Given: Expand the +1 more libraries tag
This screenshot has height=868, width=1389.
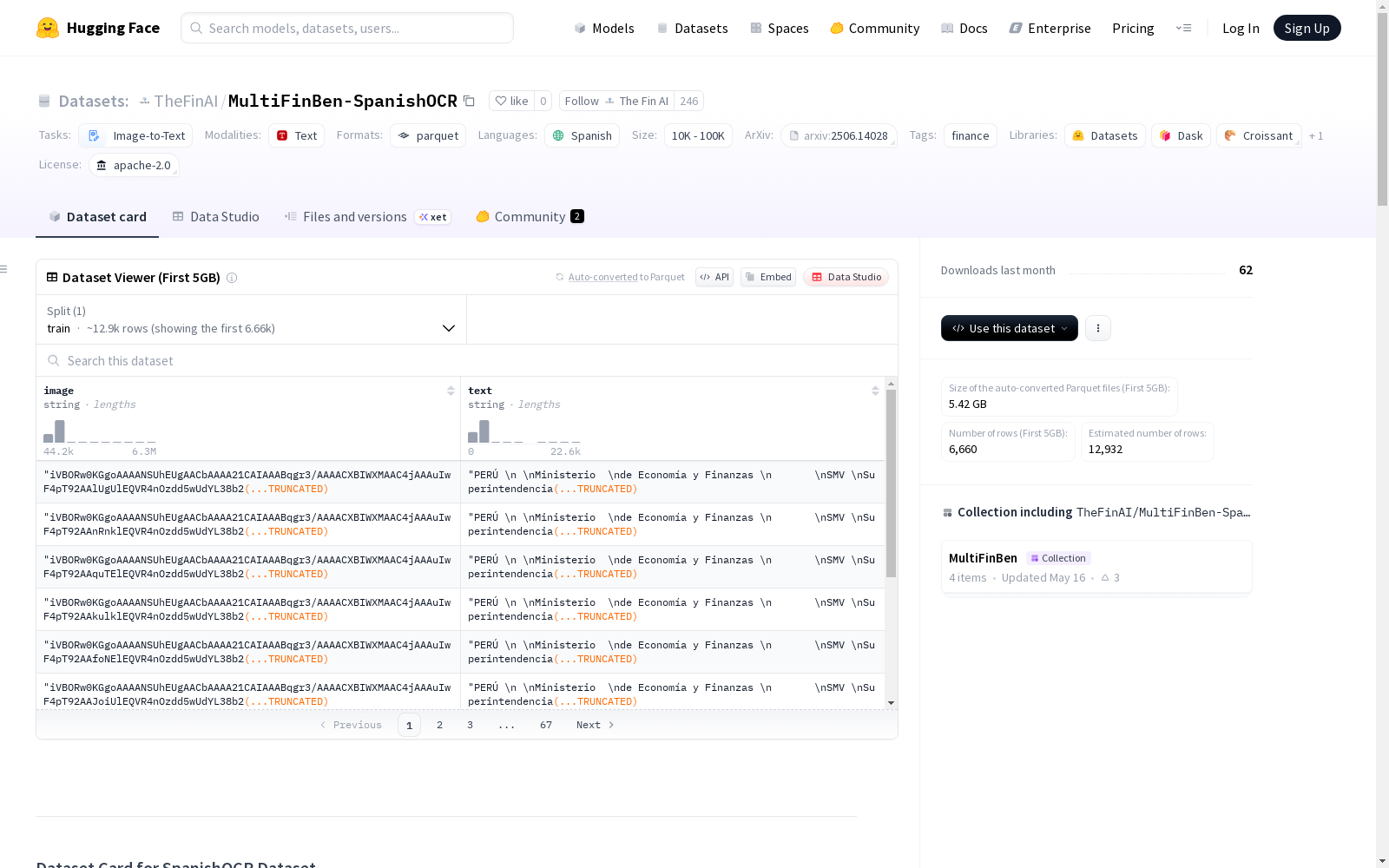Looking at the screenshot, I should 1316,135.
